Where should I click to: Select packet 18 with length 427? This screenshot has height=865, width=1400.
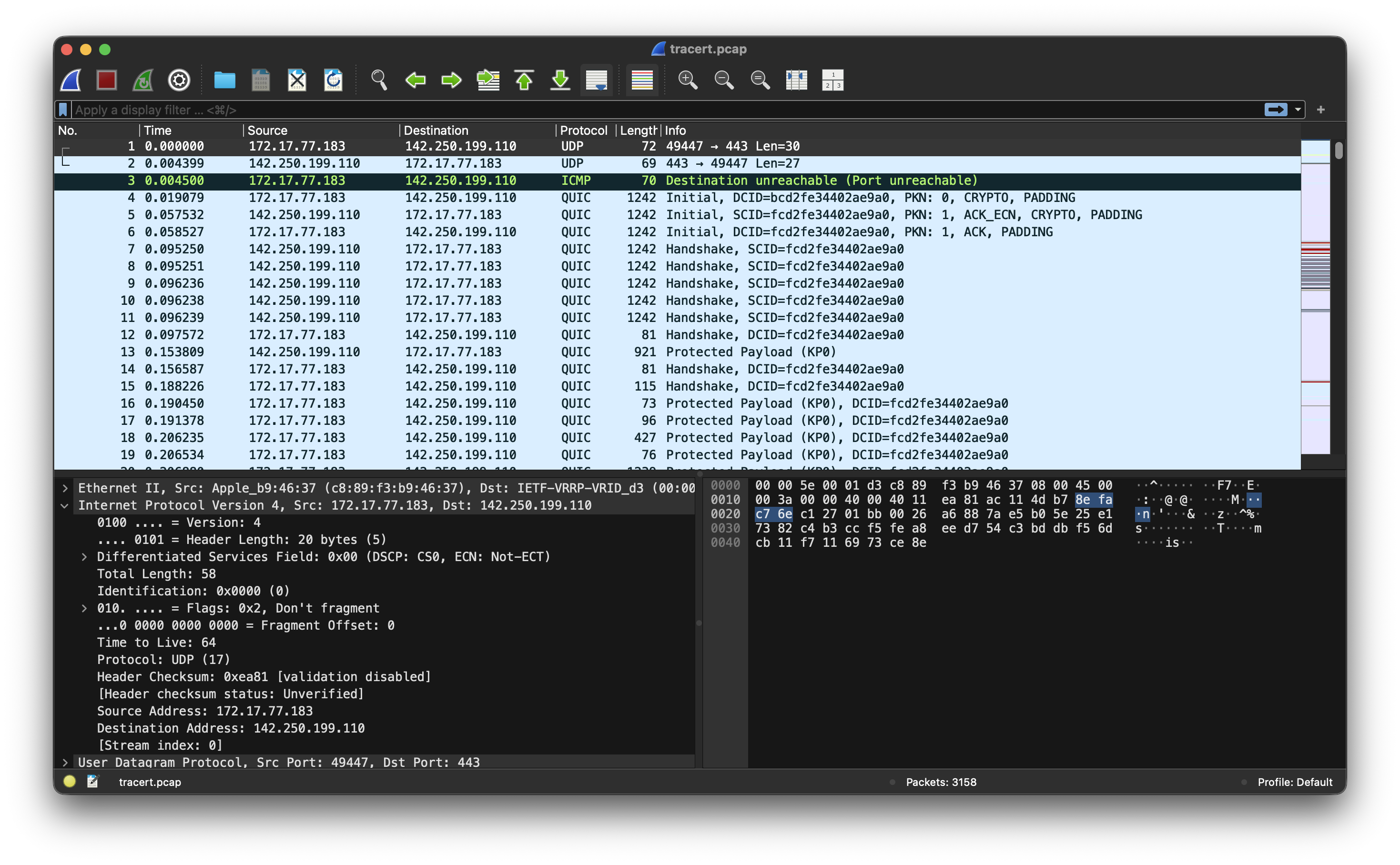(677, 438)
